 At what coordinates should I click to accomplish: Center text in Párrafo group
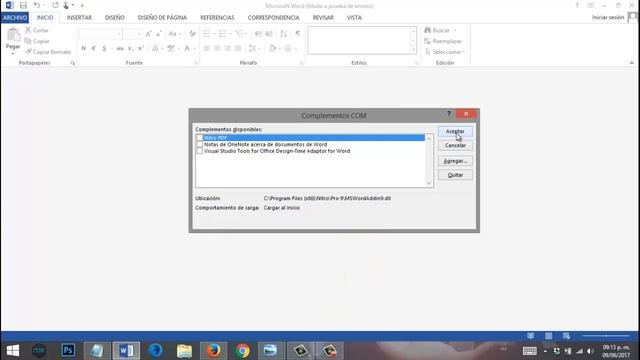[217, 48]
